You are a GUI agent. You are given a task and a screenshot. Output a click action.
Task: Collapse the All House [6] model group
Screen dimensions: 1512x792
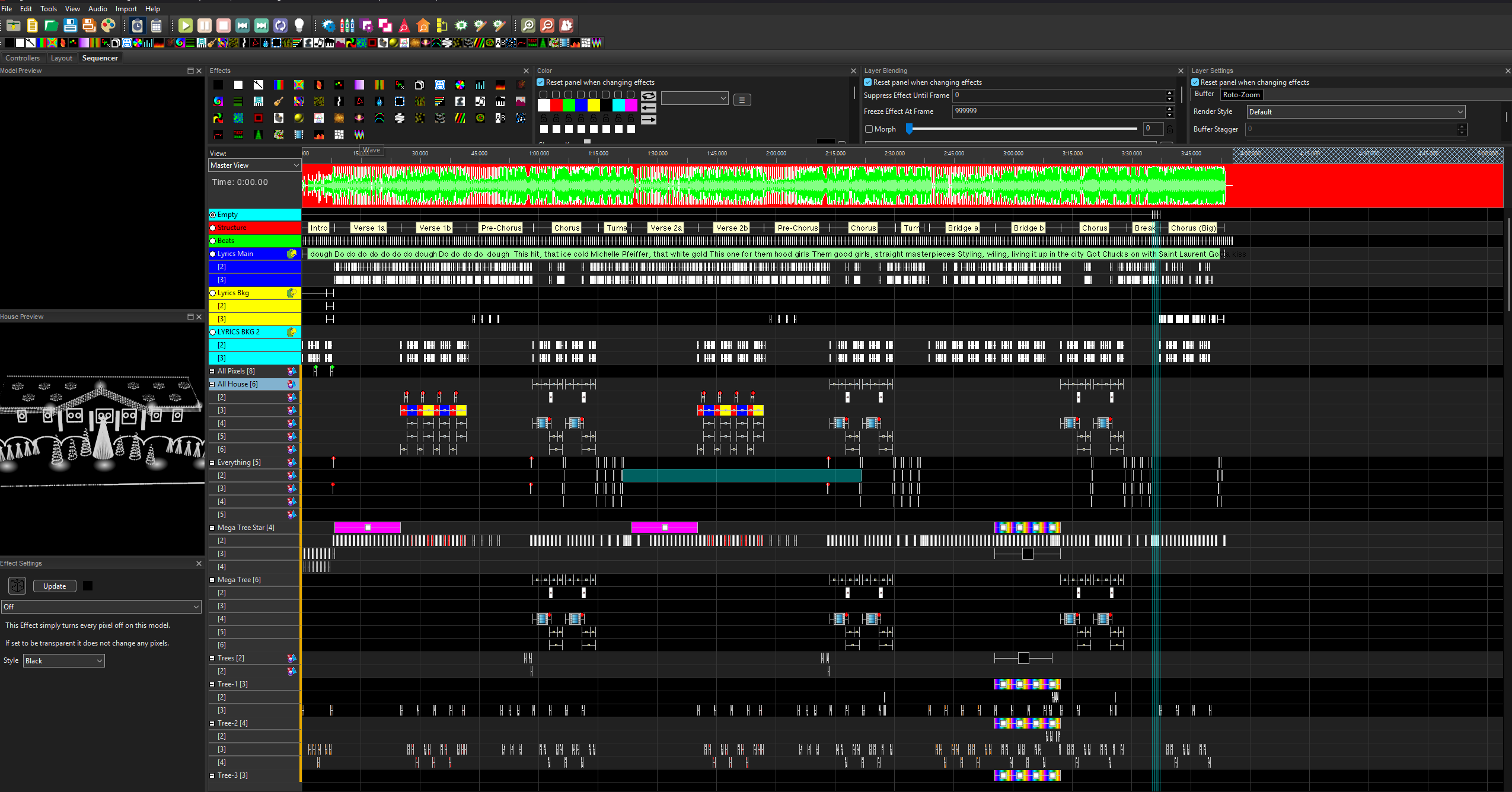point(212,384)
